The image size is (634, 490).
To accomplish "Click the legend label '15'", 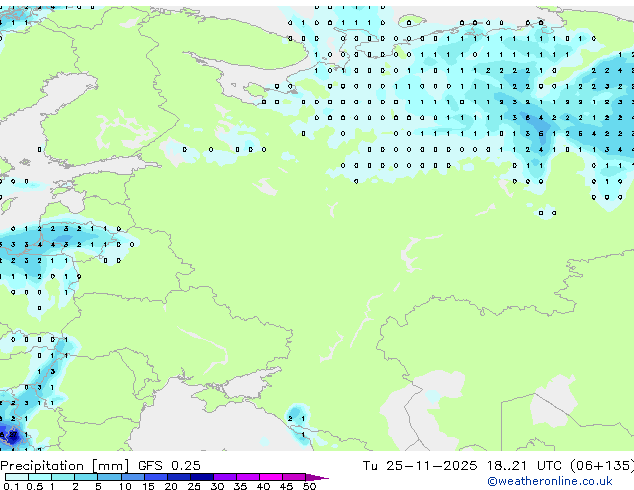I will pyautogui.click(x=148, y=486).
